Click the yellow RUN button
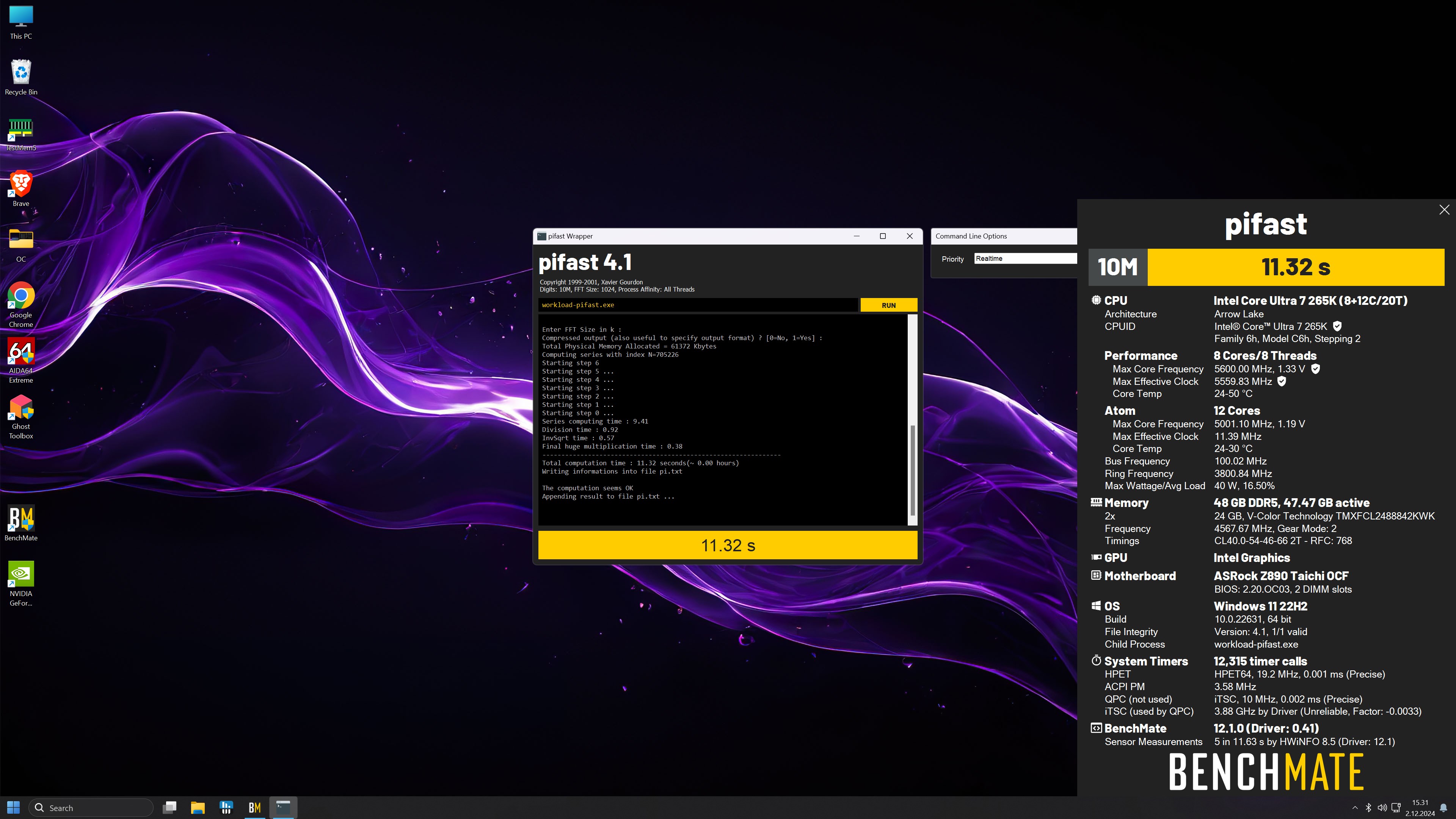This screenshot has width=1456, height=819. 888,305
